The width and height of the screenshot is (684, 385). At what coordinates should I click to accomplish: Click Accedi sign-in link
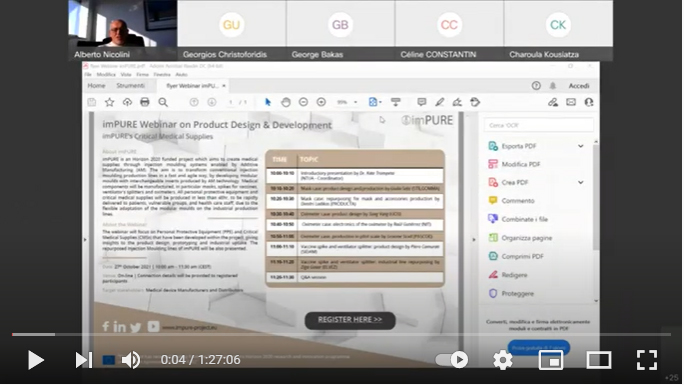coord(579,86)
